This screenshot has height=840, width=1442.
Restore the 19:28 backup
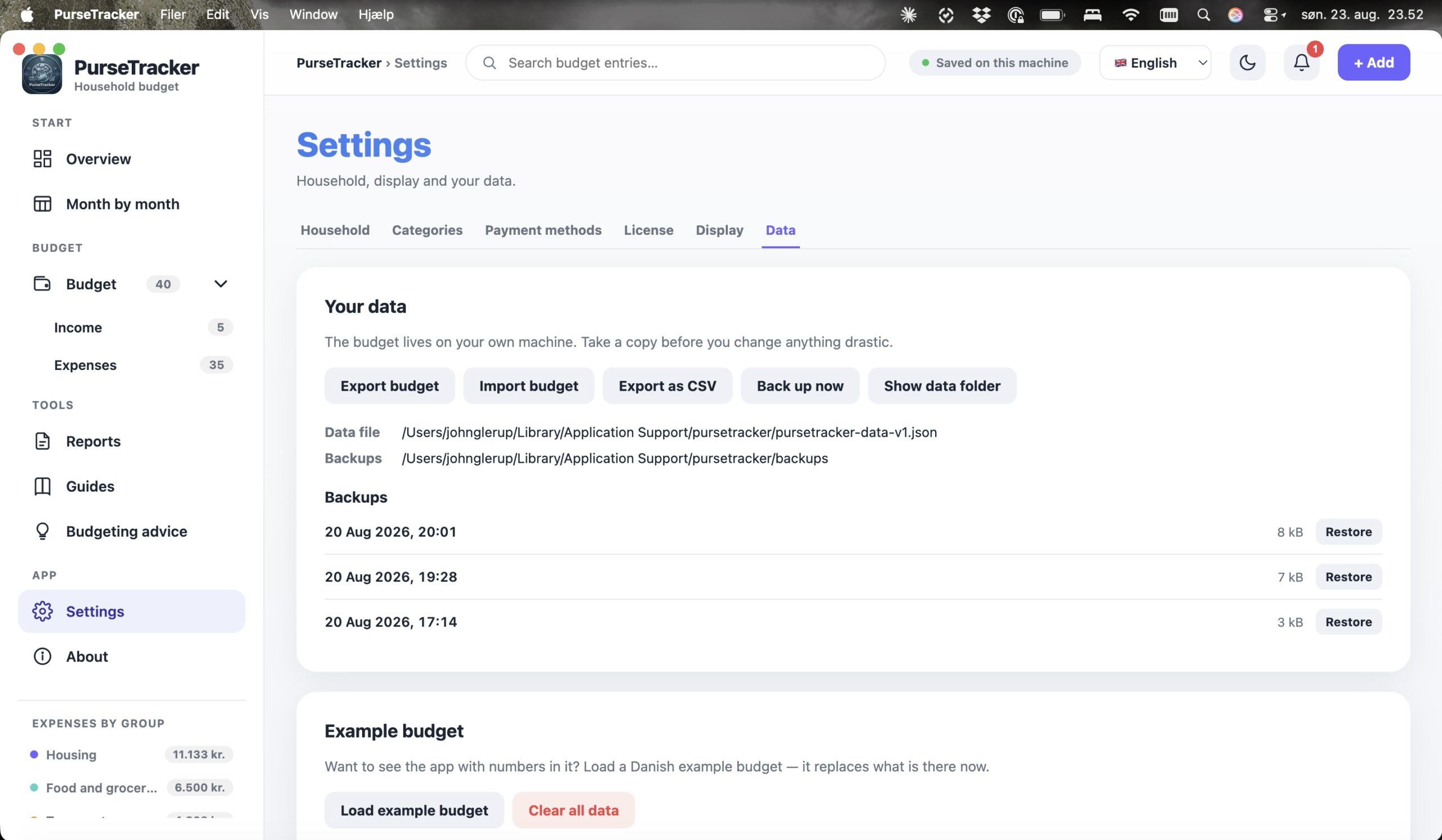pyautogui.click(x=1348, y=577)
